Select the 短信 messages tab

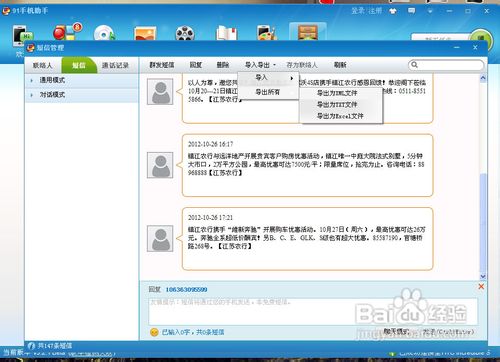(79, 65)
